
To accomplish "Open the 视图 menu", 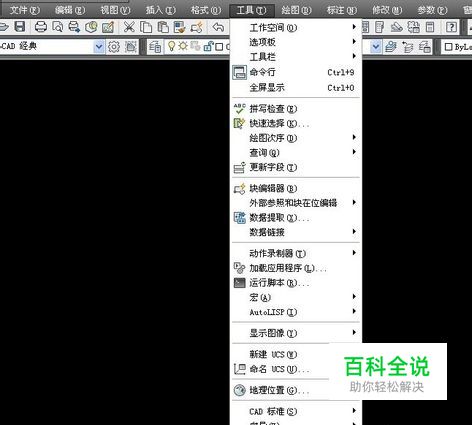I will [x=115, y=10].
